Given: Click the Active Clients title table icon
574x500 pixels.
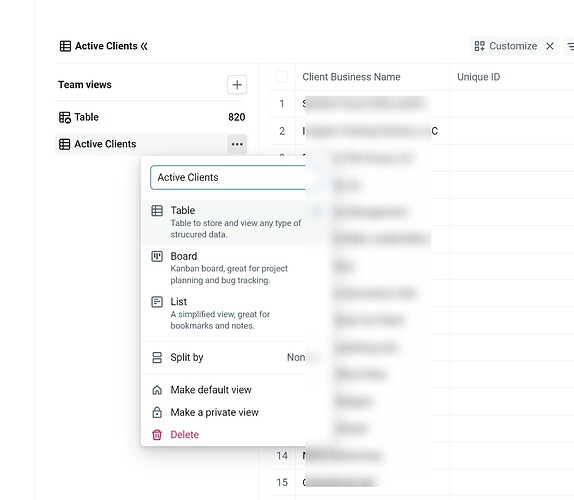Looking at the screenshot, I should pos(65,46).
